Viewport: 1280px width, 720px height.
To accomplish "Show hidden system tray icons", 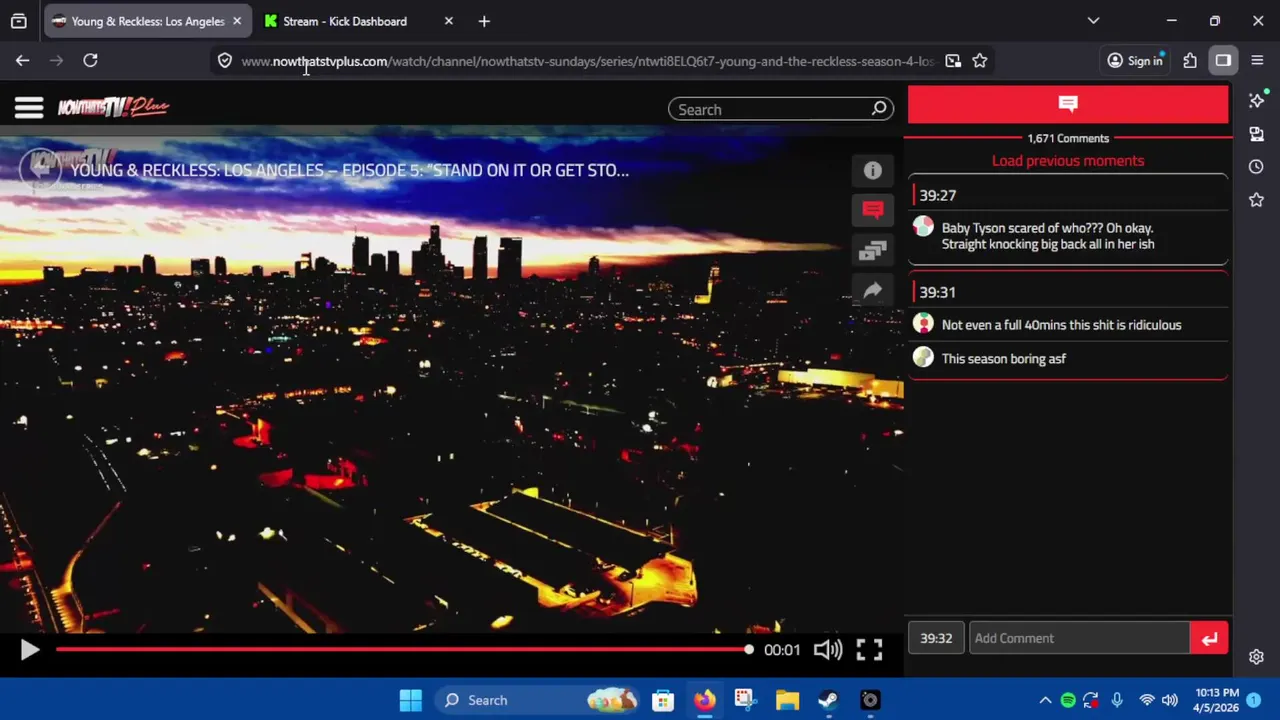I will pyautogui.click(x=1045, y=700).
